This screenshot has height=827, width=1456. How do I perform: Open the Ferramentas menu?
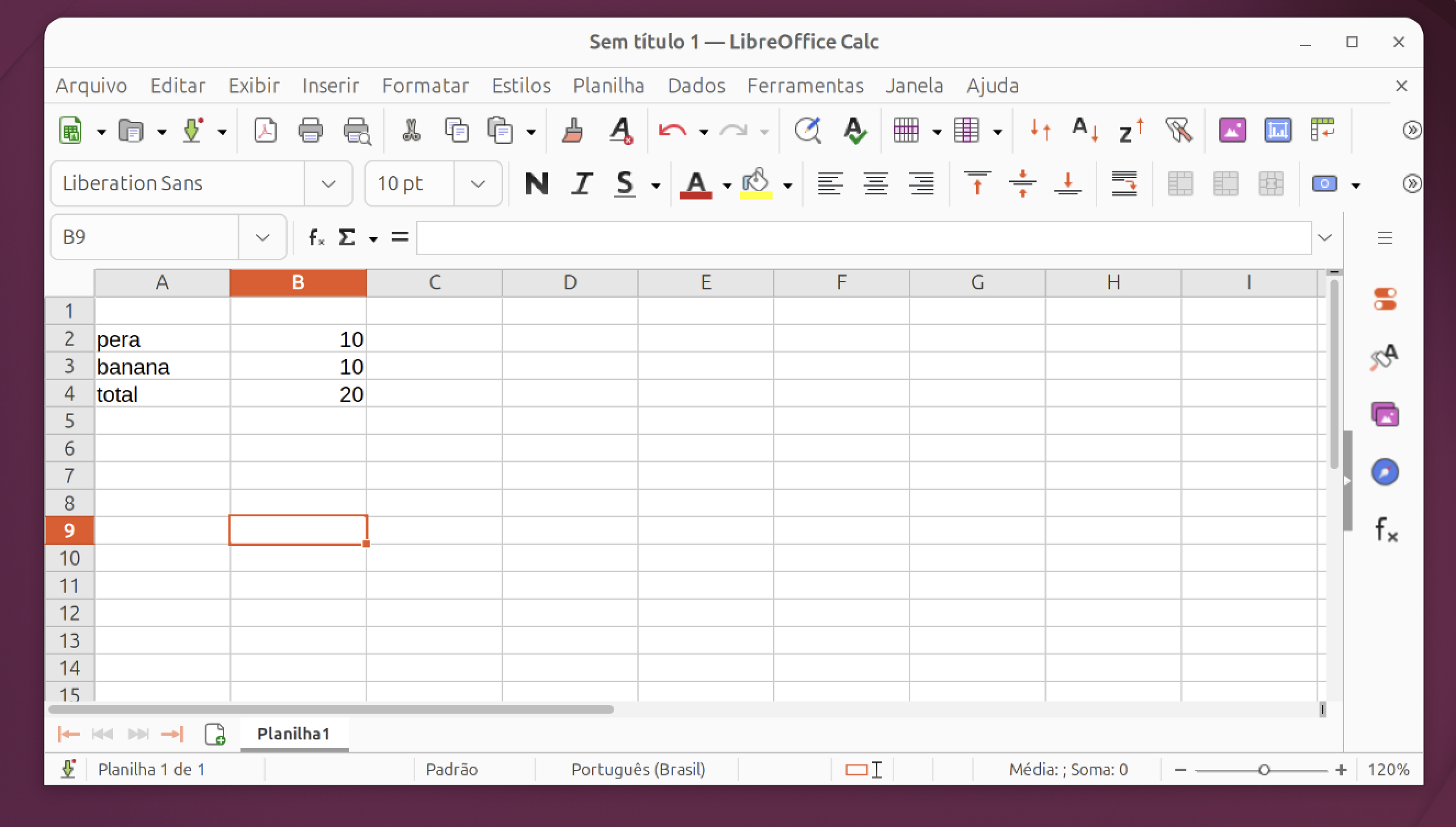tap(805, 86)
